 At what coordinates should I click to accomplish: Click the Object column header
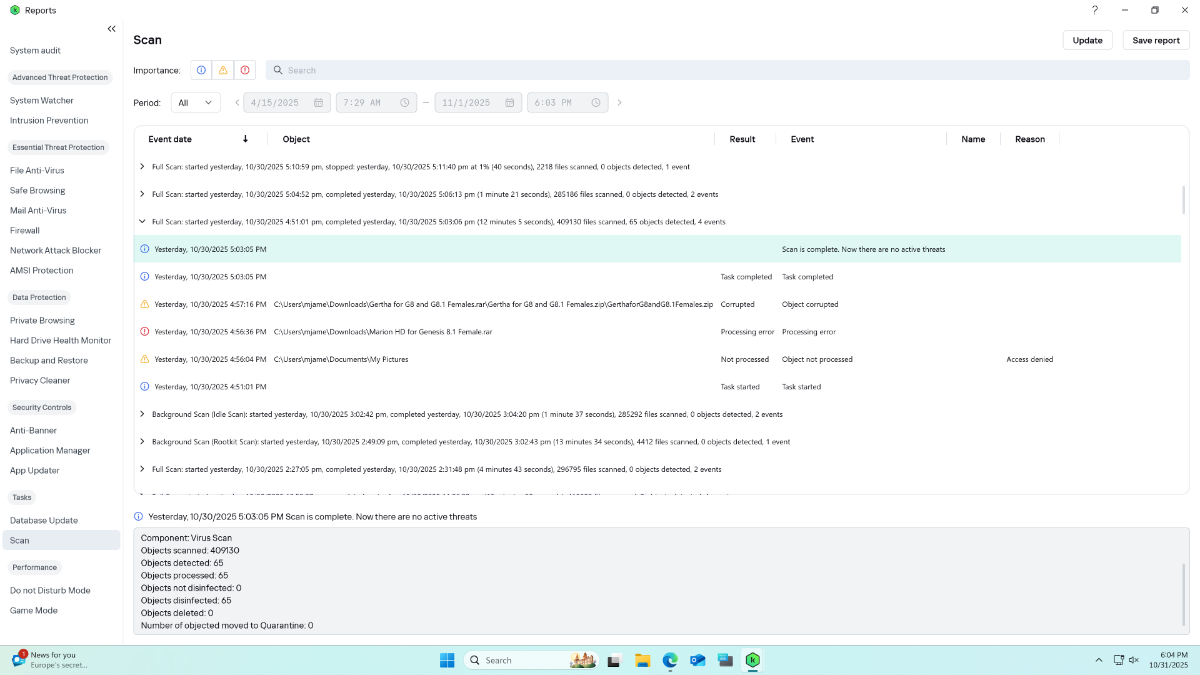tap(296, 139)
